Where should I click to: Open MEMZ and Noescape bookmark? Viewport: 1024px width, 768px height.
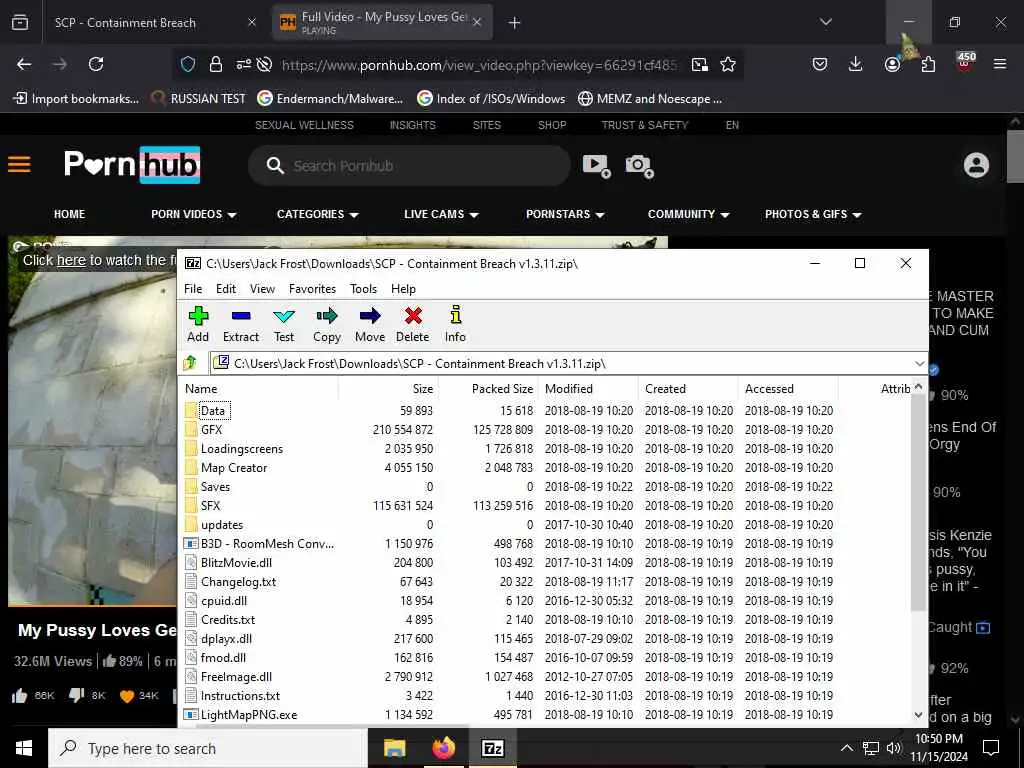pos(650,99)
